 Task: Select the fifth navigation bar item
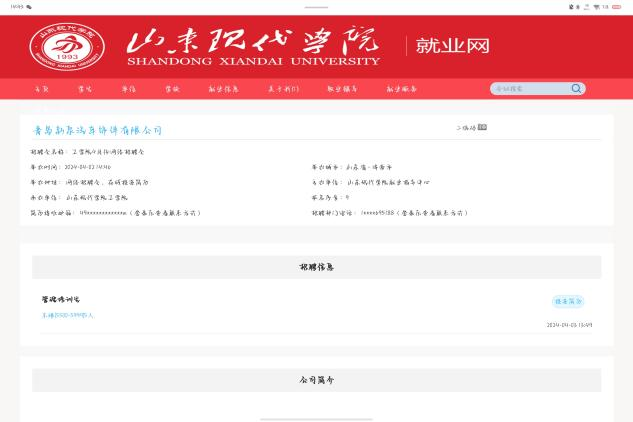click(x=224, y=89)
